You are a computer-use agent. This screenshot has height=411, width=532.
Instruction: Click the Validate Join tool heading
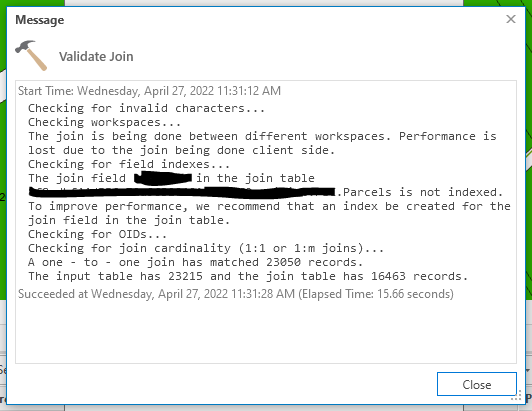[96, 56]
